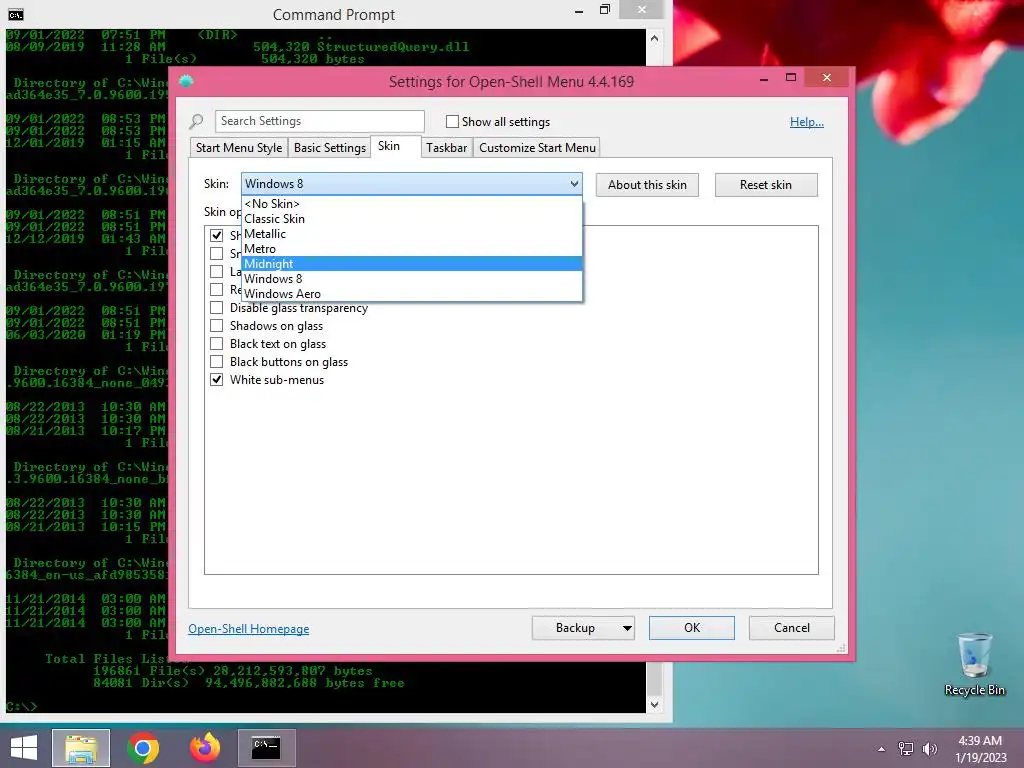Open File Explorer from the taskbar

click(81, 748)
